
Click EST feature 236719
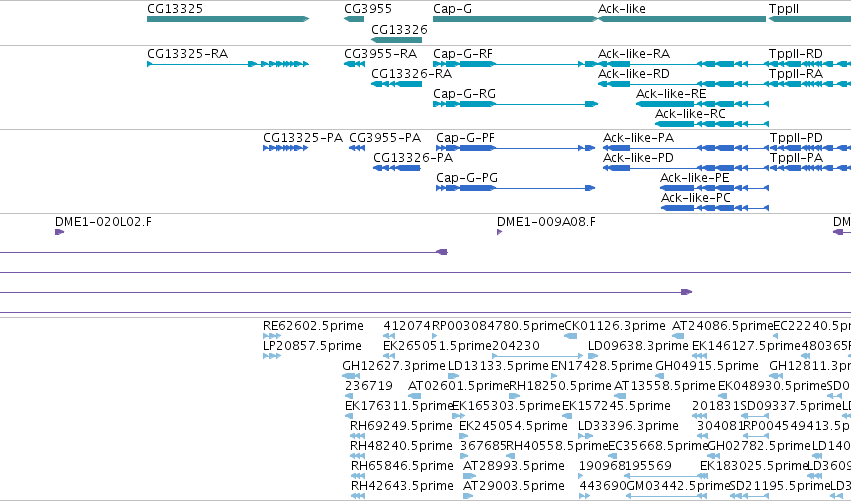(349, 396)
